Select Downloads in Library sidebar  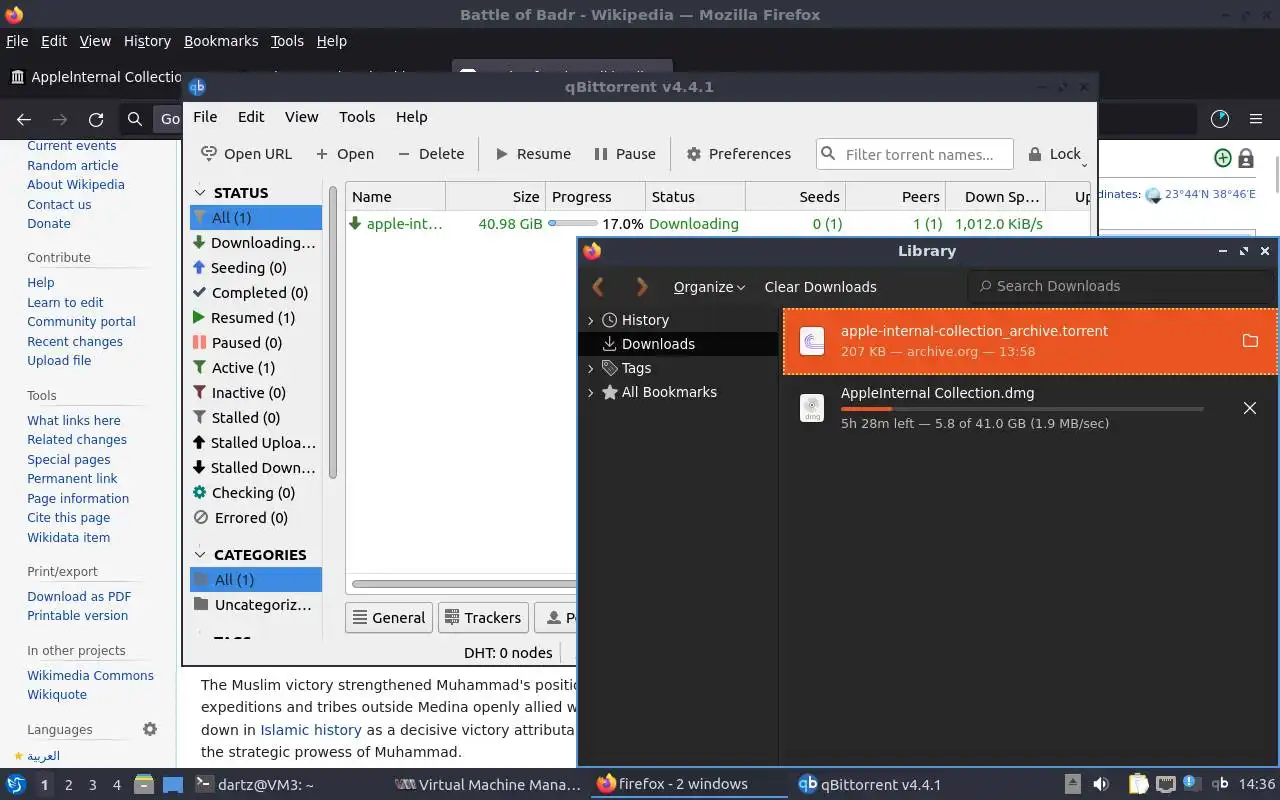click(x=678, y=344)
